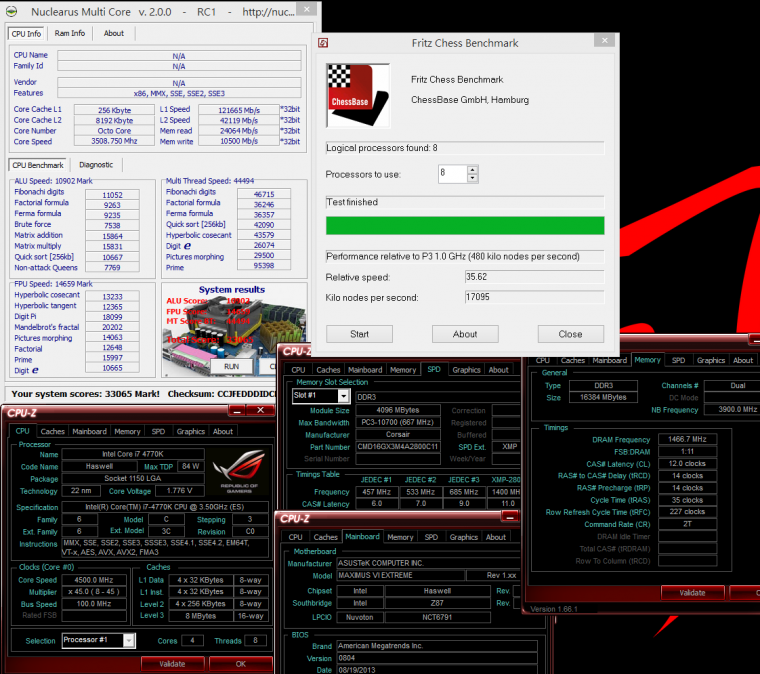
Task: Switch to Ram Info tab in Nuclearus
Action: (x=70, y=33)
